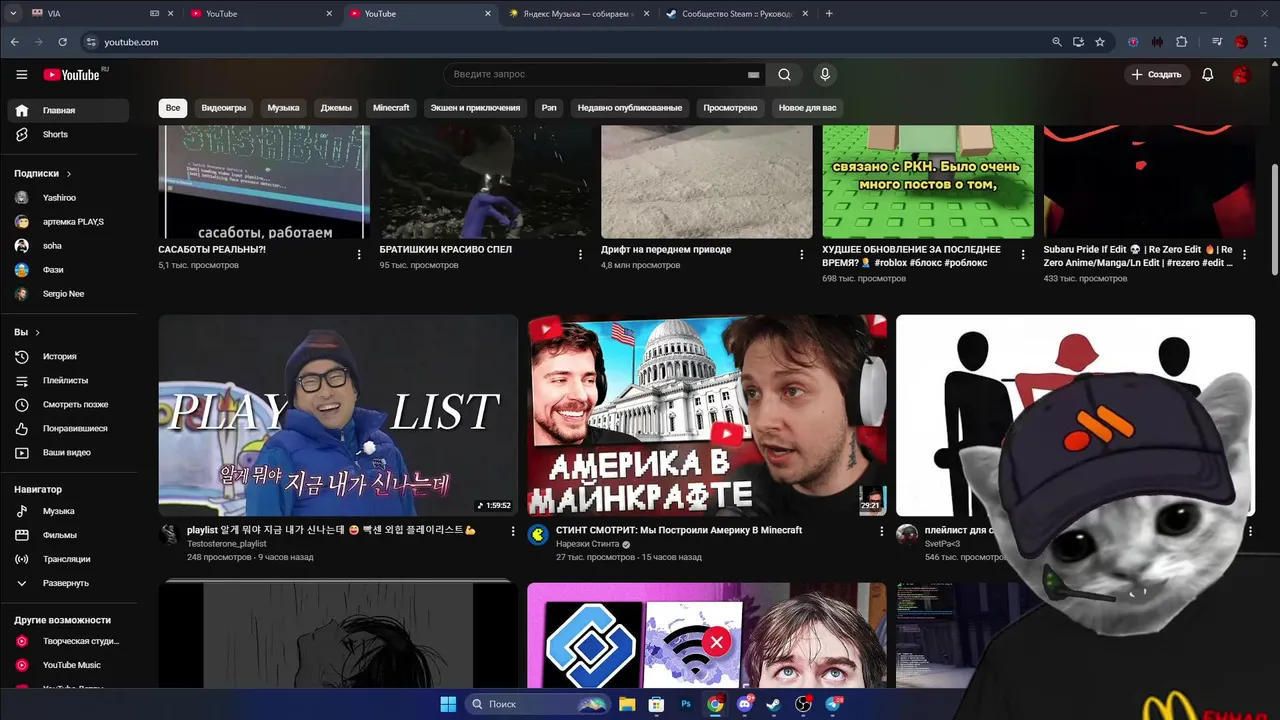Open БРАТИШКИН КРАСИВО СПЕЛ video title
Viewport: 1280px width, 720px height.
point(445,249)
